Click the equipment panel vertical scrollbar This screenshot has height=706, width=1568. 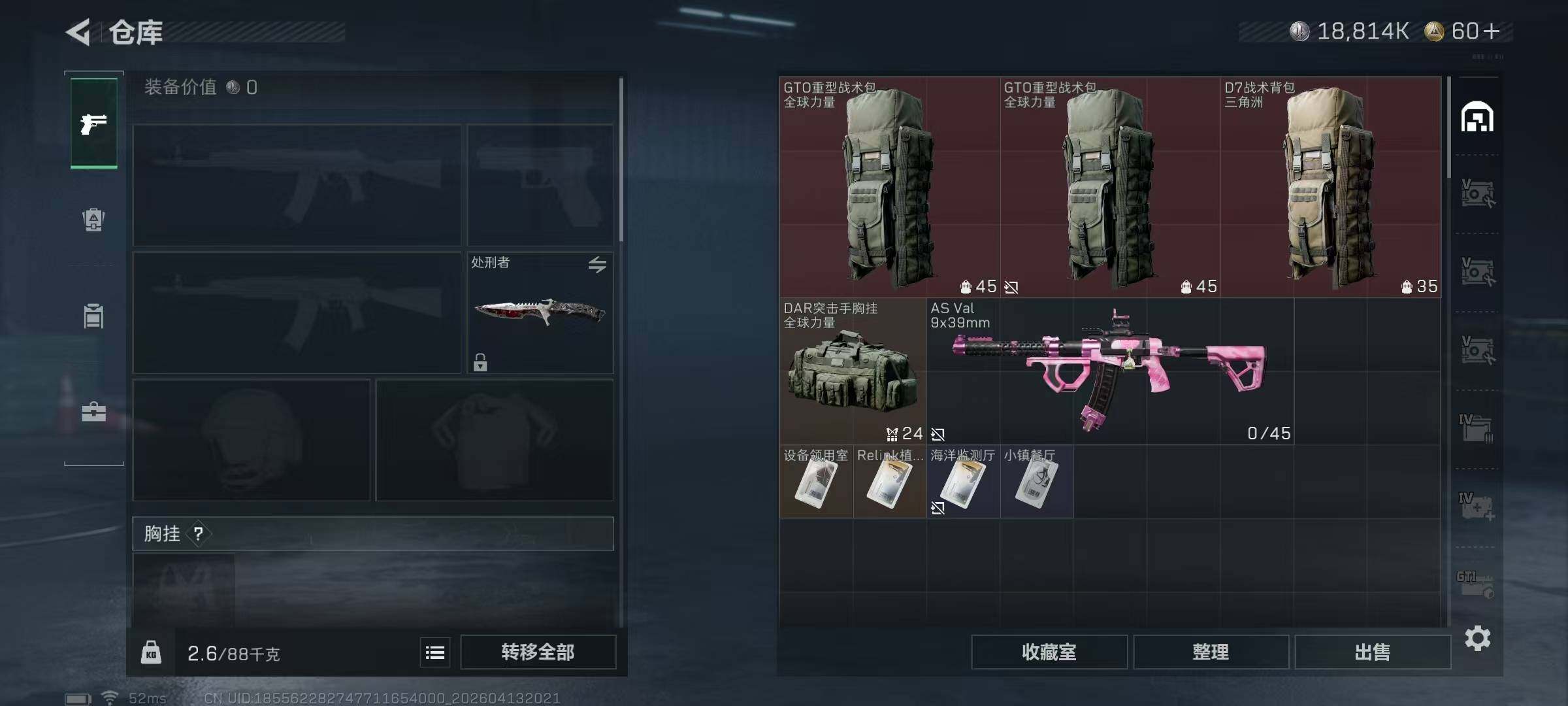click(621, 160)
